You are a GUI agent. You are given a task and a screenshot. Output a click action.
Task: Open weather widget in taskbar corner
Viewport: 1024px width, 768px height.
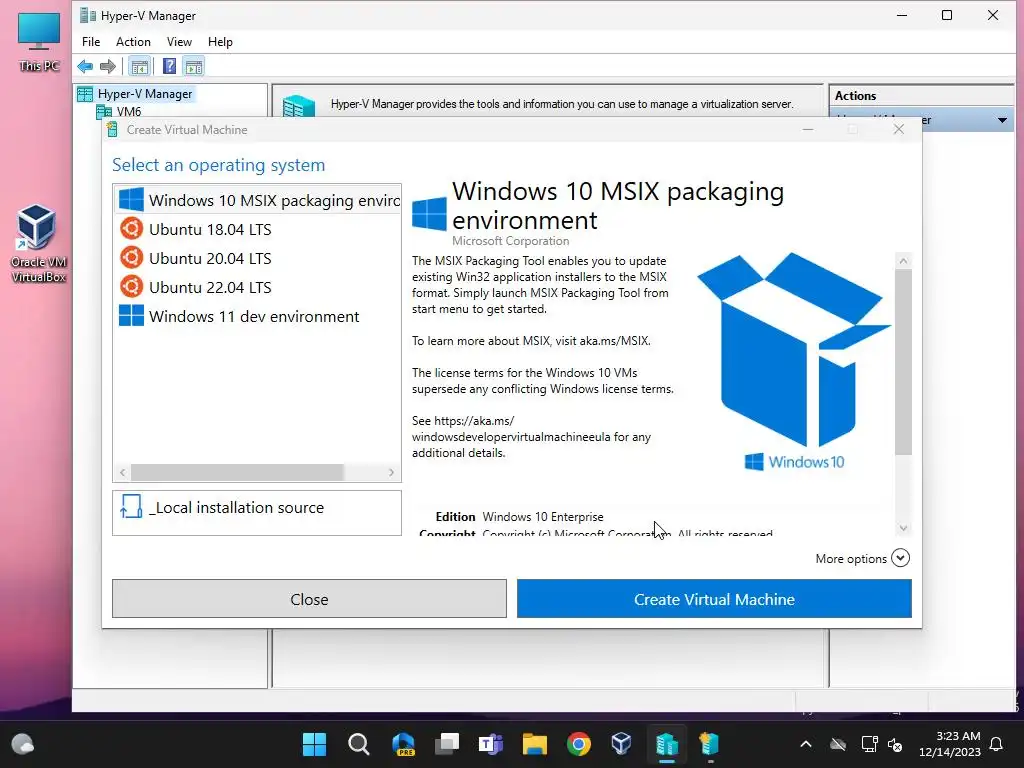(23, 744)
